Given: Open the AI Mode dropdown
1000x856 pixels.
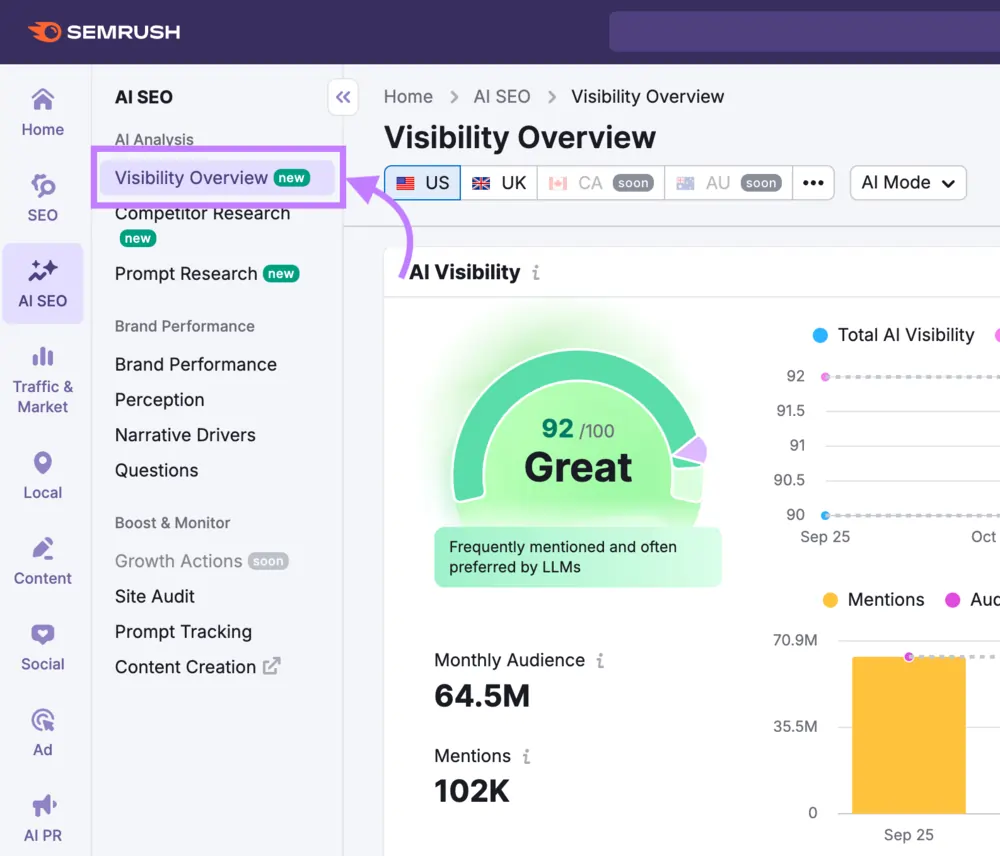Looking at the screenshot, I should point(907,183).
